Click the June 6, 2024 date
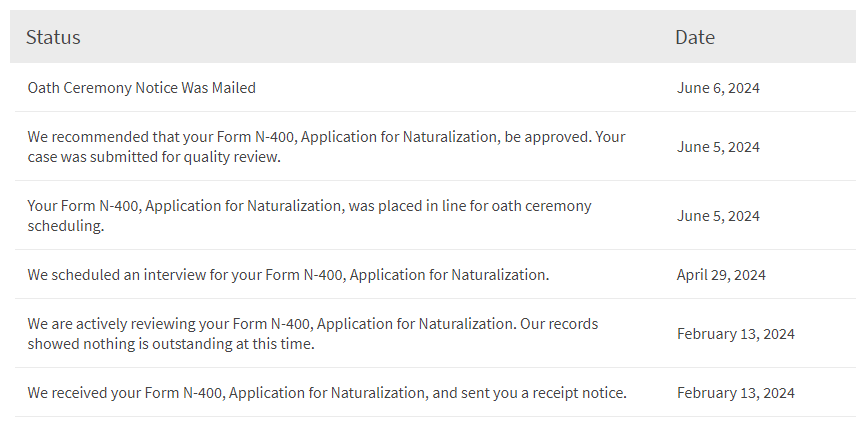The image size is (856, 428). click(718, 88)
